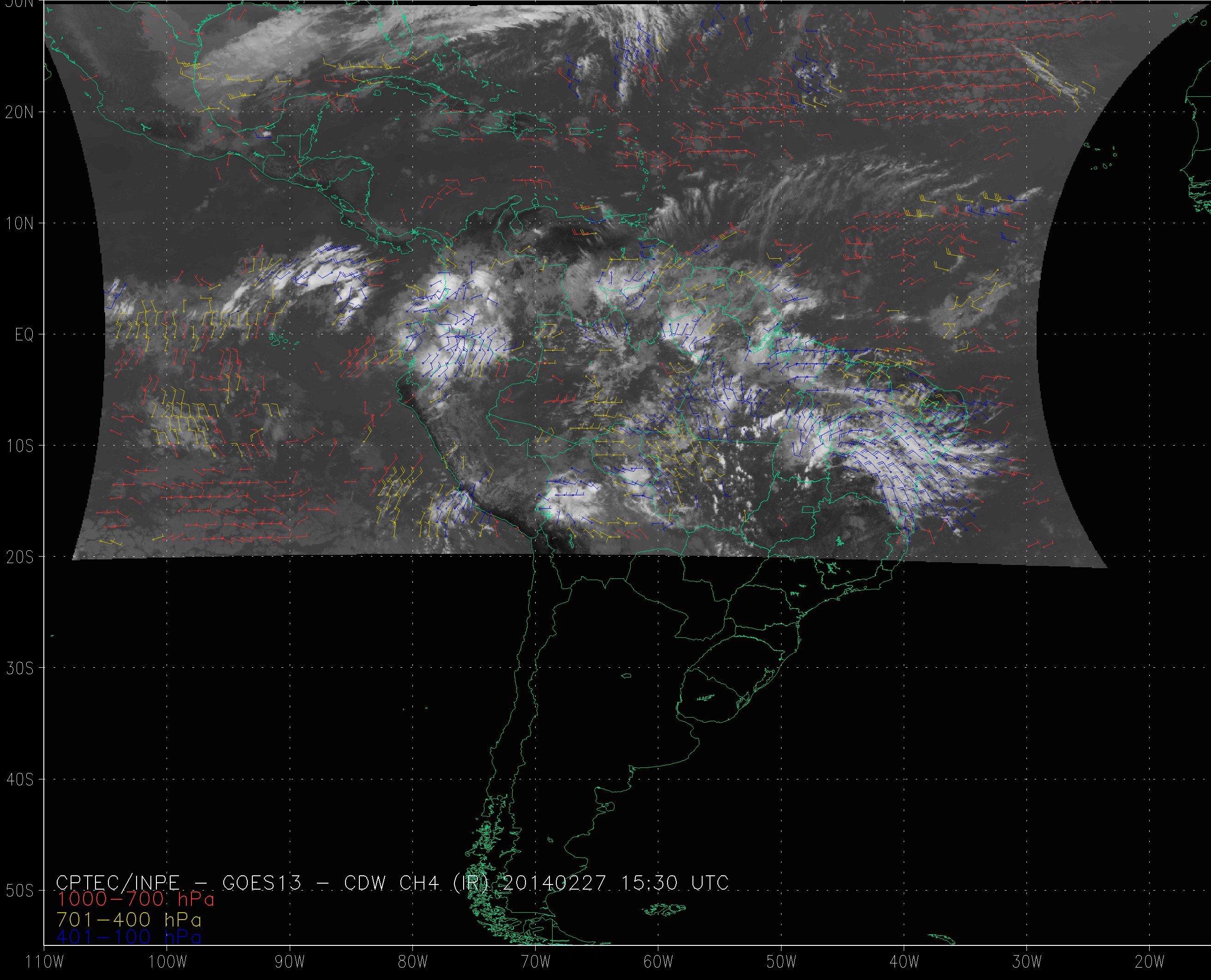The width and height of the screenshot is (1211, 980).
Task: Click the 30W longitude label
Action: (x=1027, y=962)
